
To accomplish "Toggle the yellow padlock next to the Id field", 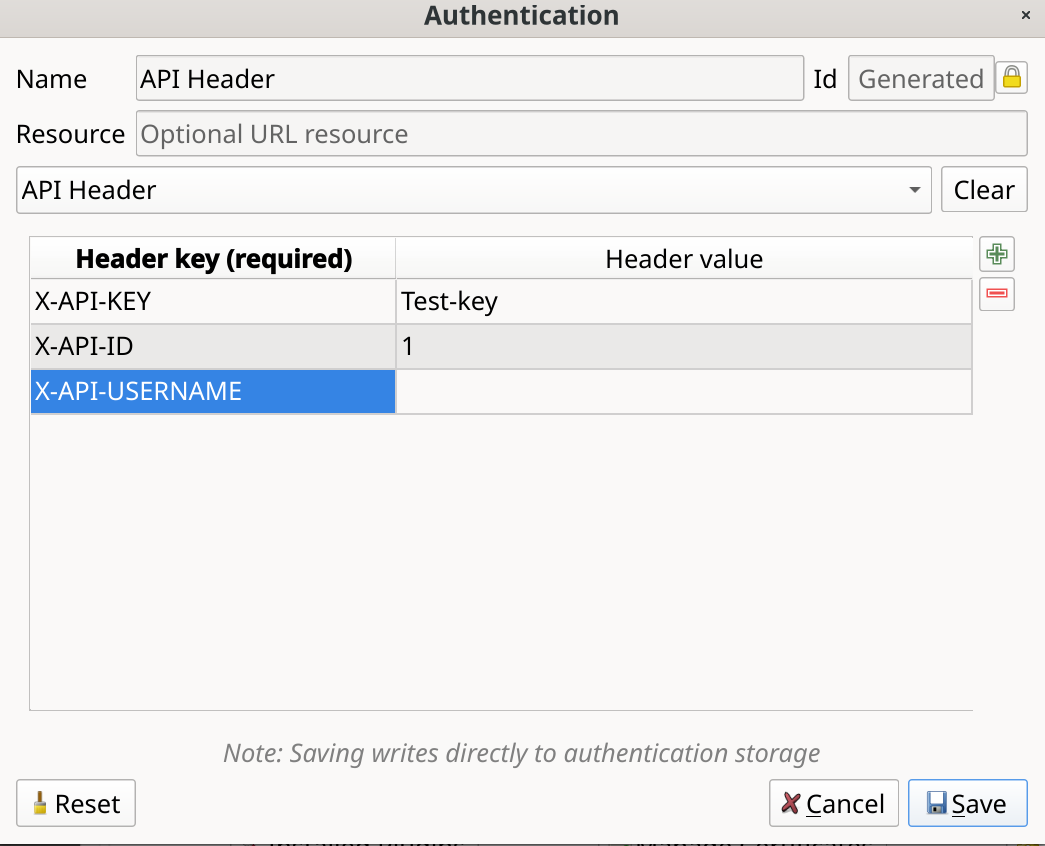I will [x=1011, y=78].
